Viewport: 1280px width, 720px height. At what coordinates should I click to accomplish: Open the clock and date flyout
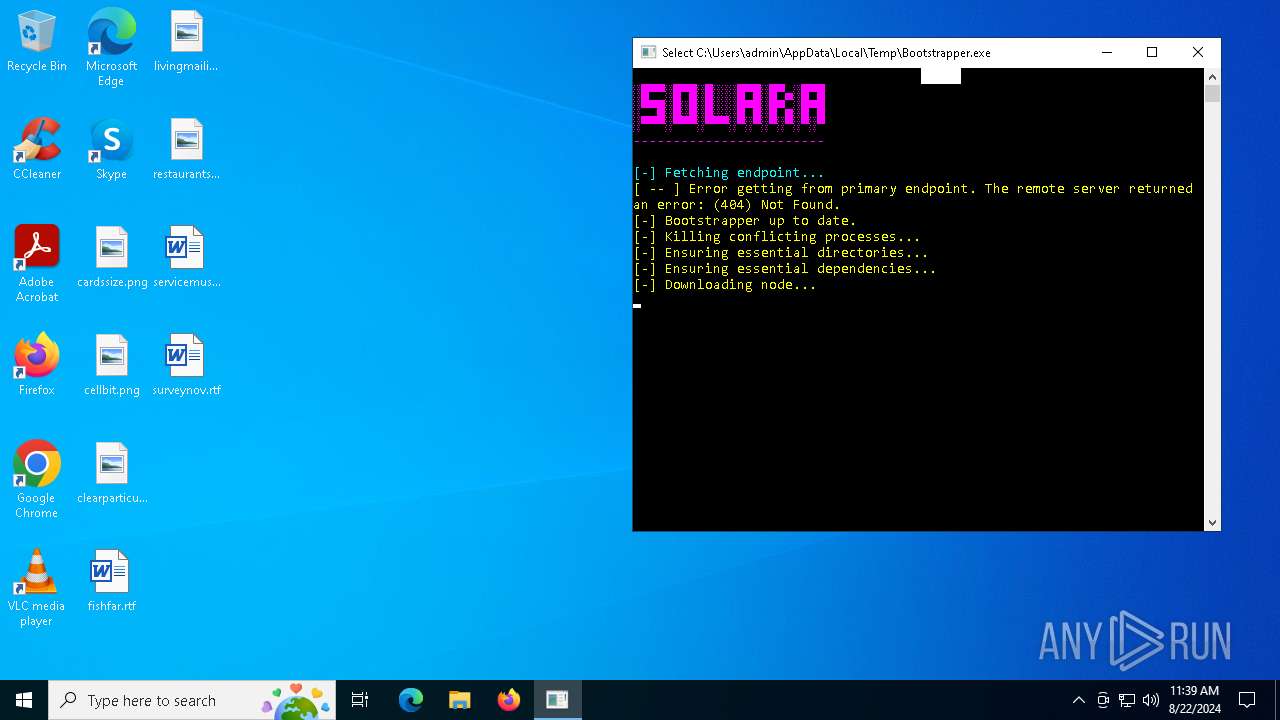[1194, 700]
